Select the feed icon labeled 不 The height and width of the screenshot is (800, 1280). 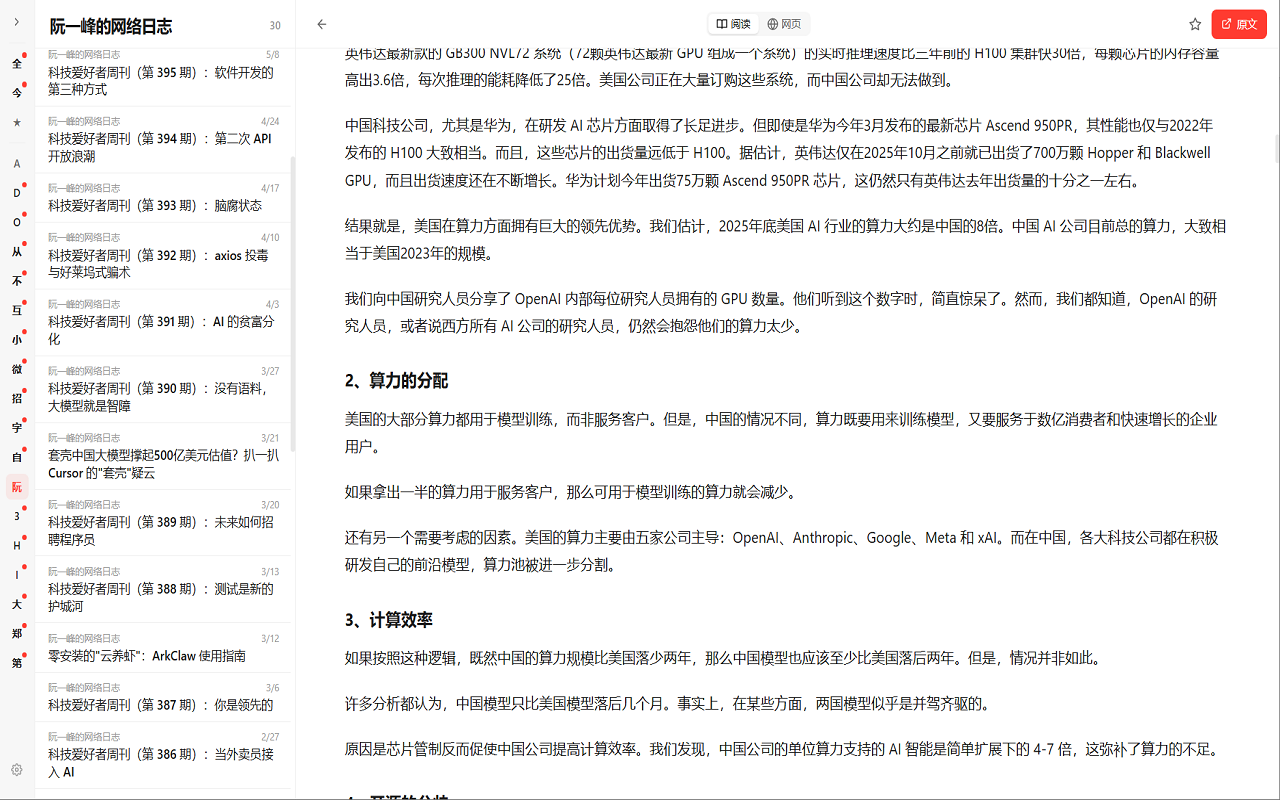(17, 281)
